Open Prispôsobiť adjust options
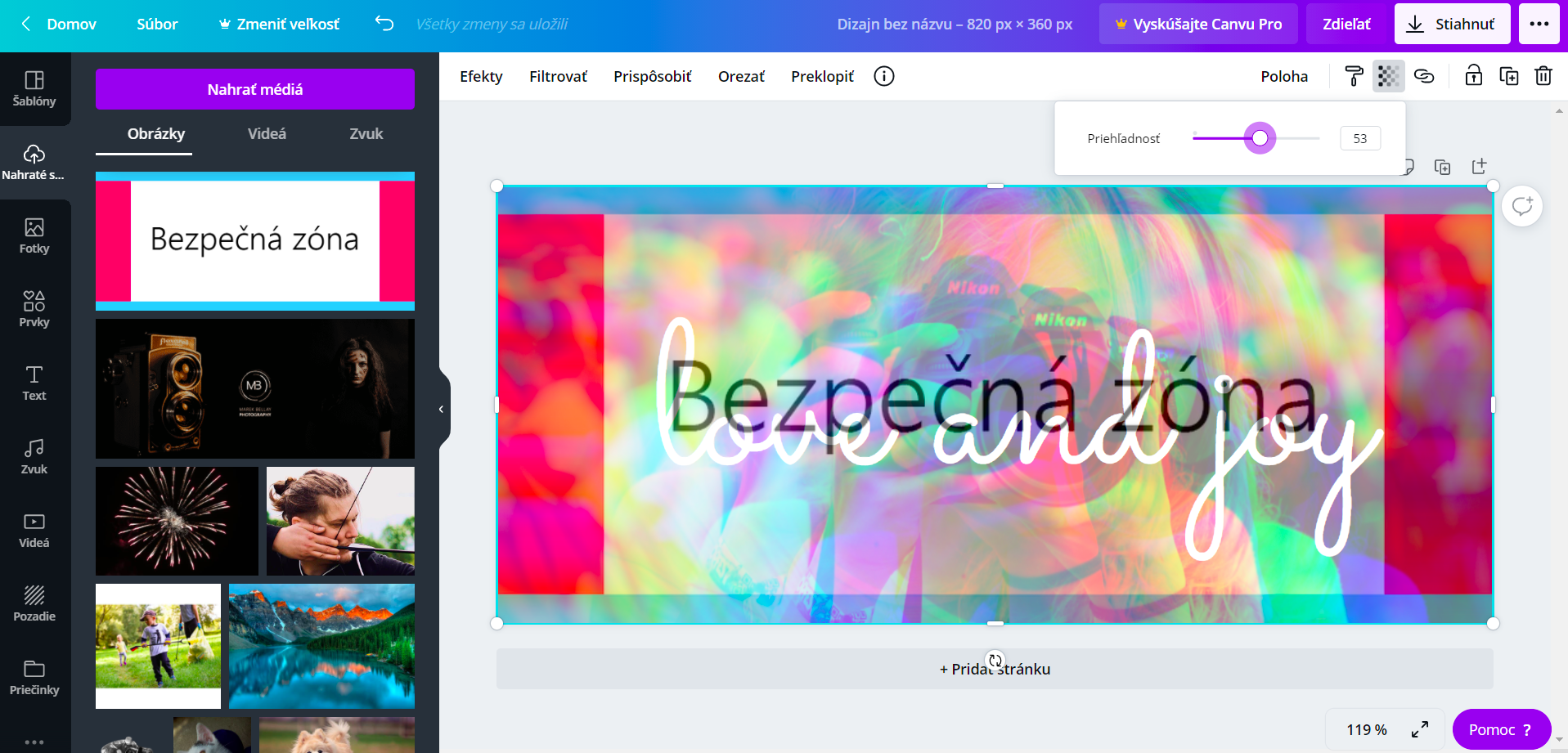Screen dimensions: 1568x753 653,76
